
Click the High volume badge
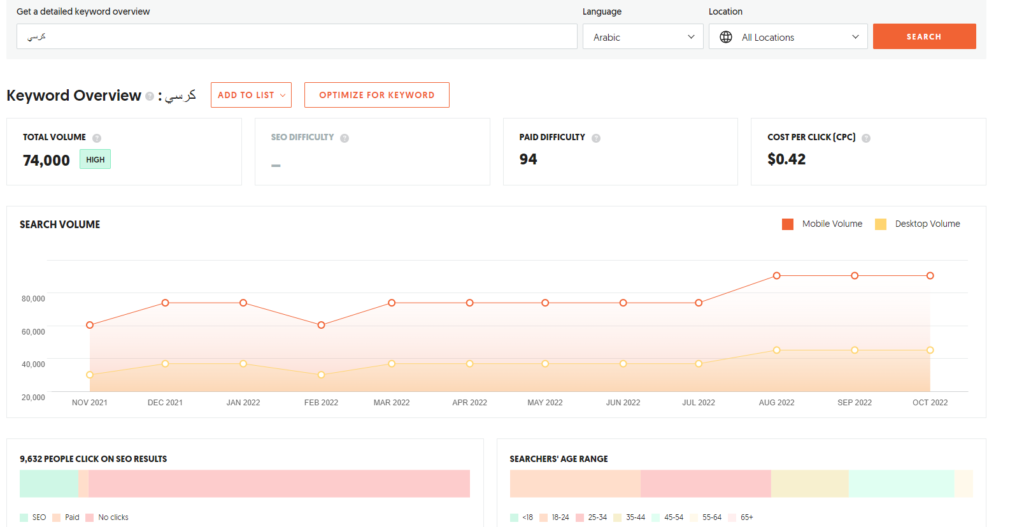95,160
